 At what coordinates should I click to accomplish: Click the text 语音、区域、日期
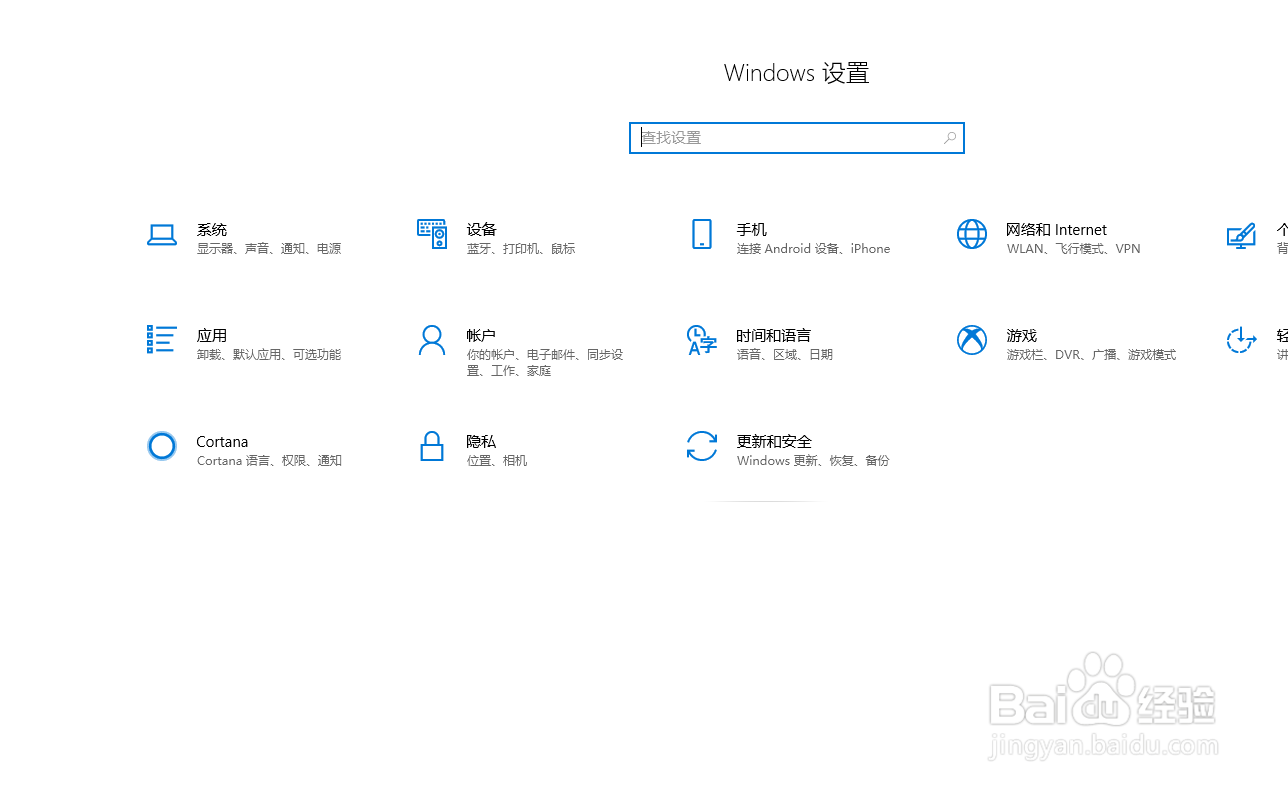(785, 355)
